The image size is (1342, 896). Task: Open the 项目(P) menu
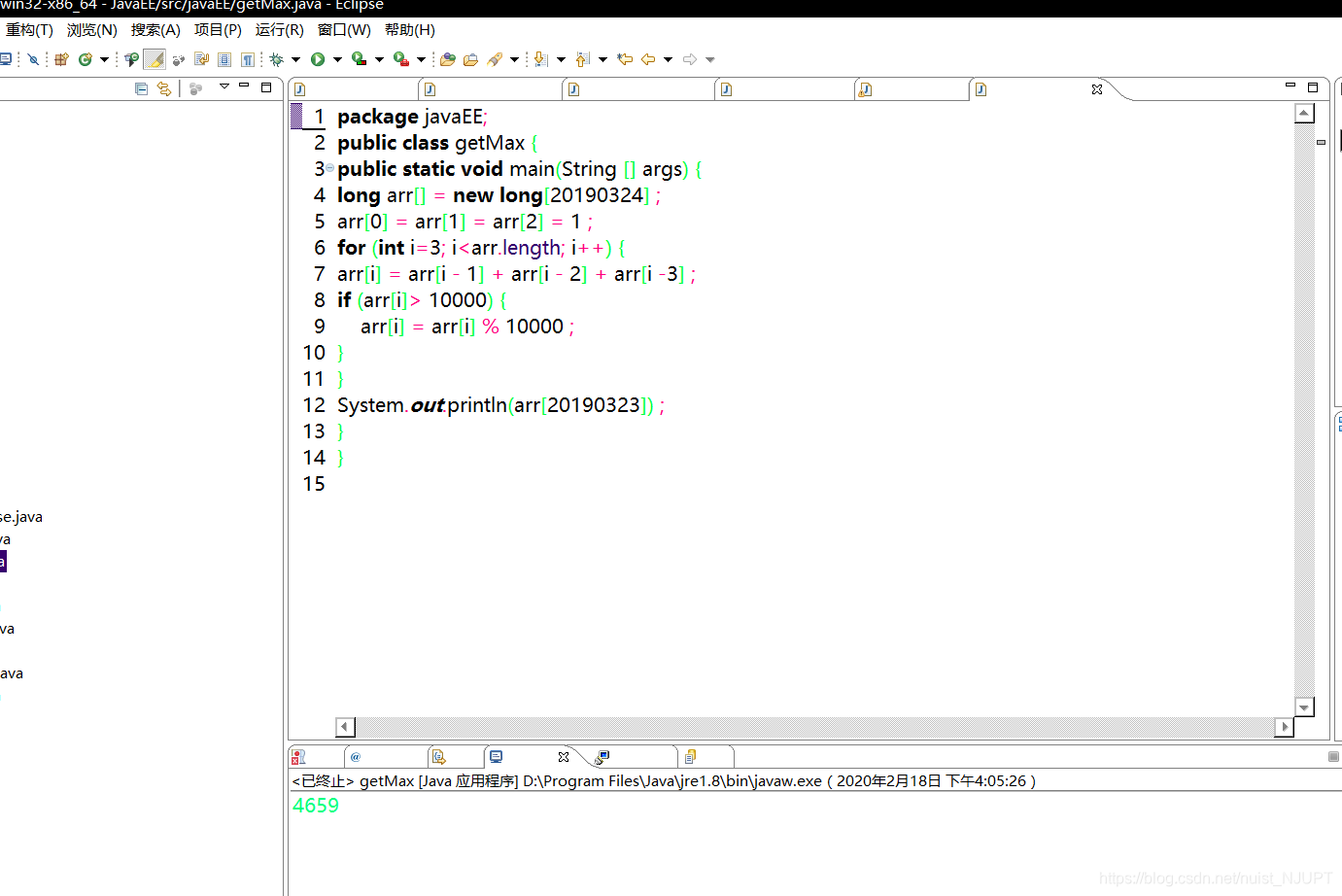218,30
